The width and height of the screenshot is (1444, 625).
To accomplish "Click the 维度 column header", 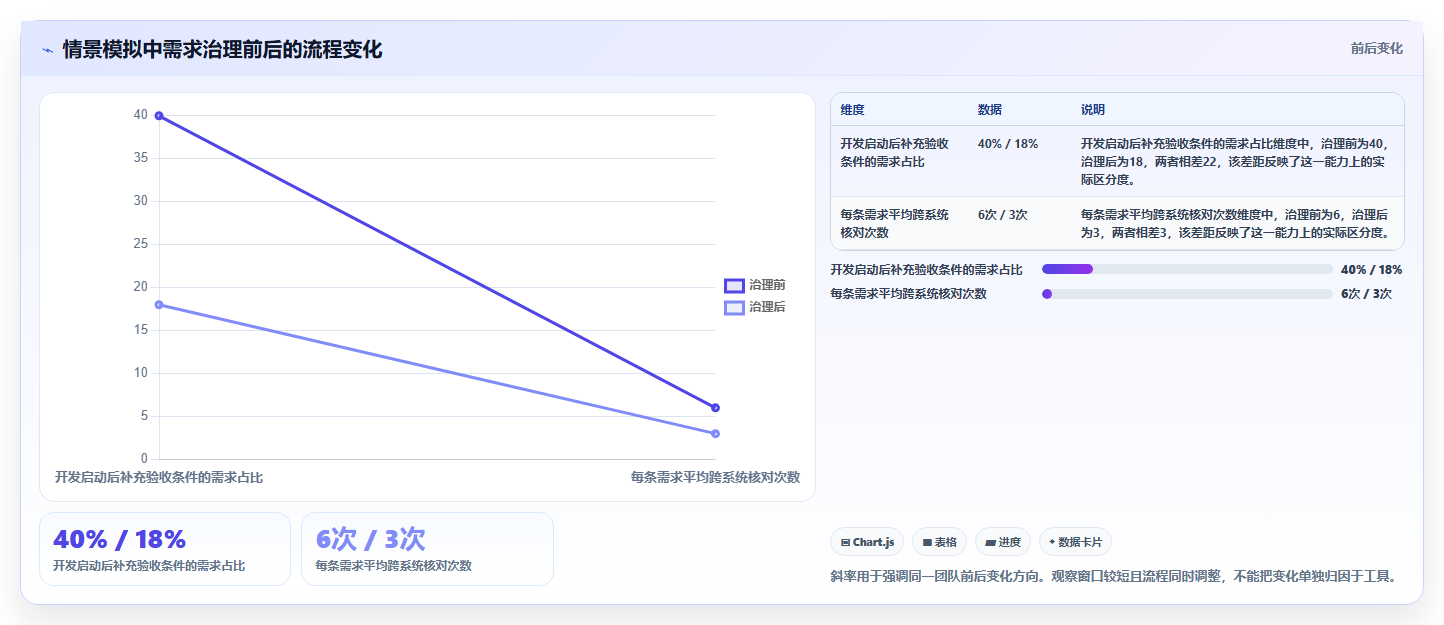I will (853, 110).
